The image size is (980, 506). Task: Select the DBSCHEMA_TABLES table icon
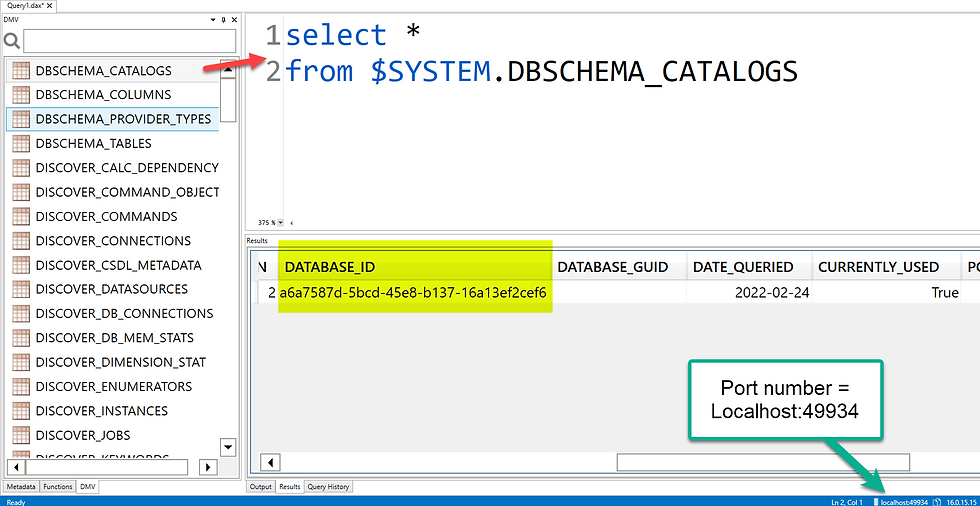21,143
